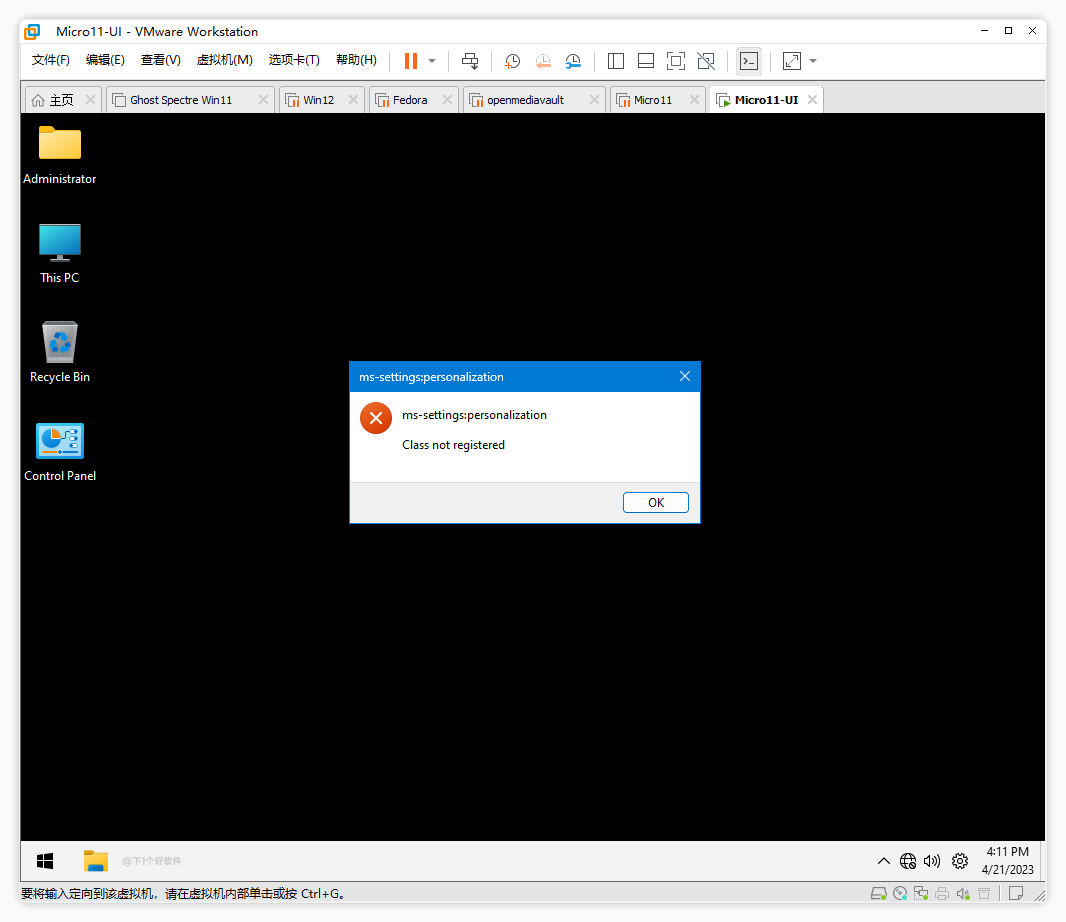The height and width of the screenshot is (922, 1066).
Task: Click the VMware Workstation title bar logo
Action: 32,31
